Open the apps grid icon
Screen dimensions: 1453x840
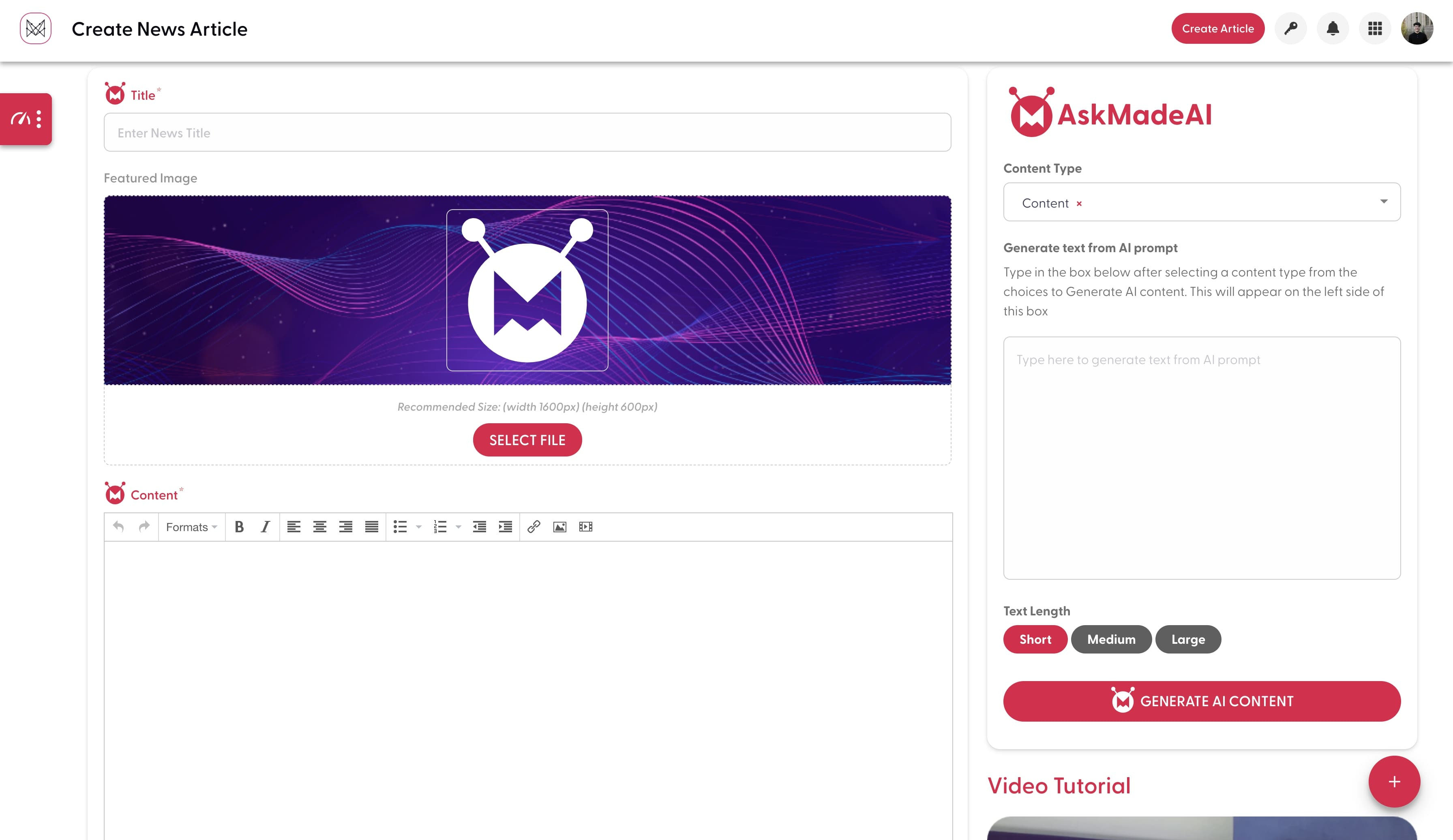point(1375,28)
